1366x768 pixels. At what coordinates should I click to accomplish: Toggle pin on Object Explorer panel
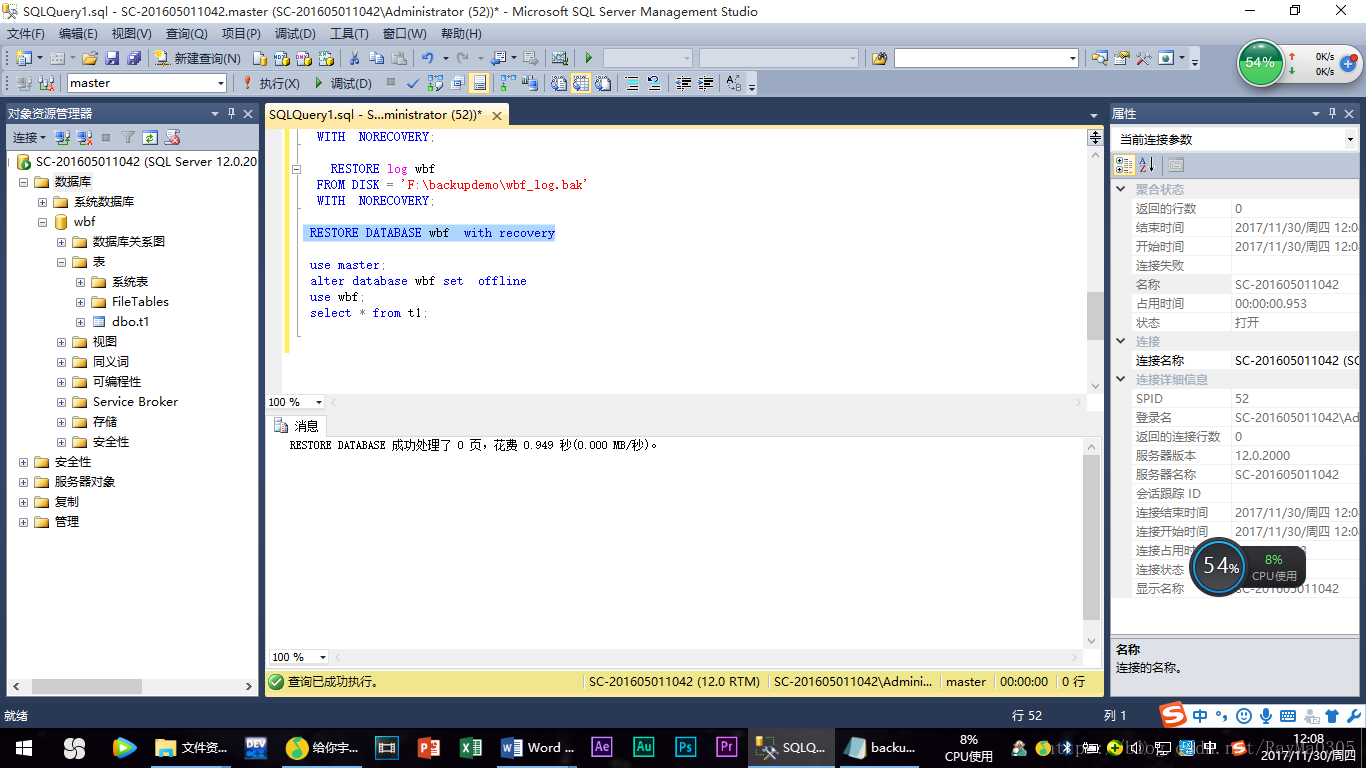[x=232, y=113]
